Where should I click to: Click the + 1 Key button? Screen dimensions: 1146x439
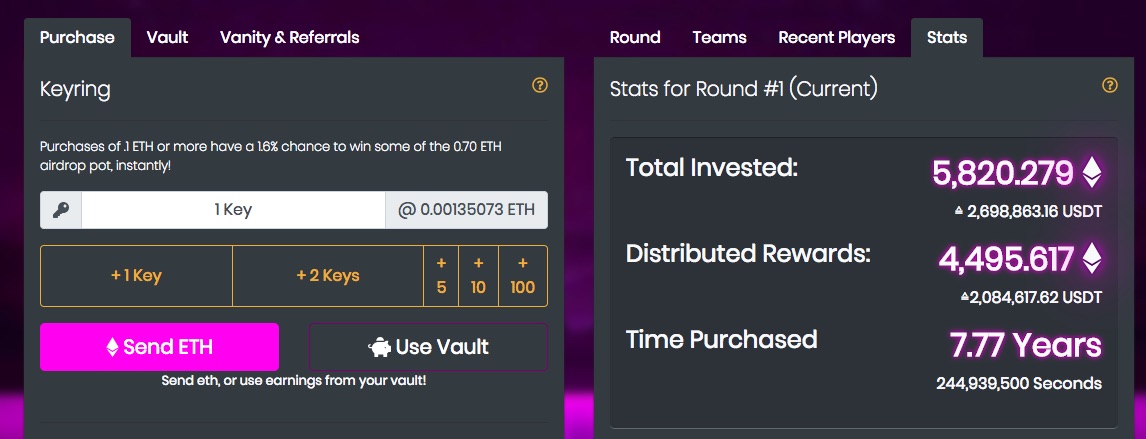[x=136, y=276]
